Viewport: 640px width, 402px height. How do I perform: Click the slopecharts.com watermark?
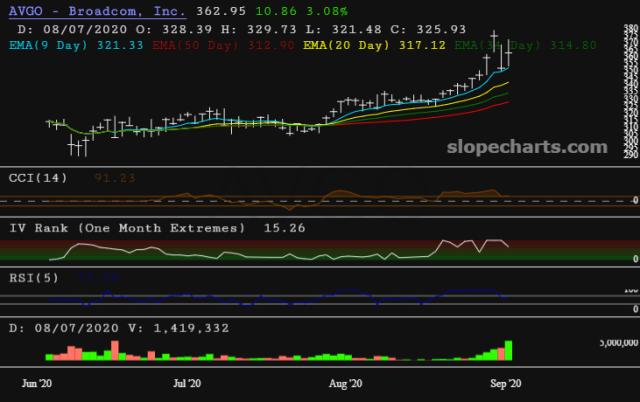coord(524,147)
